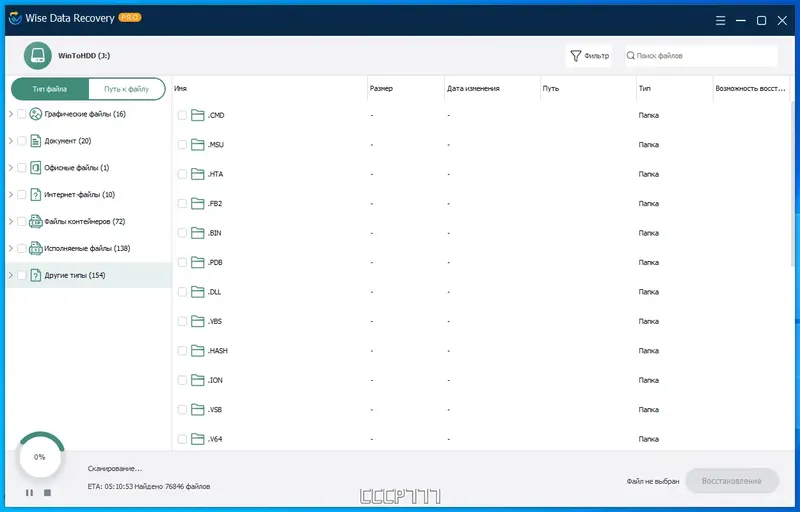
Task: Click the Wise Data Recovery logo icon
Action: pyautogui.click(x=15, y=18)
